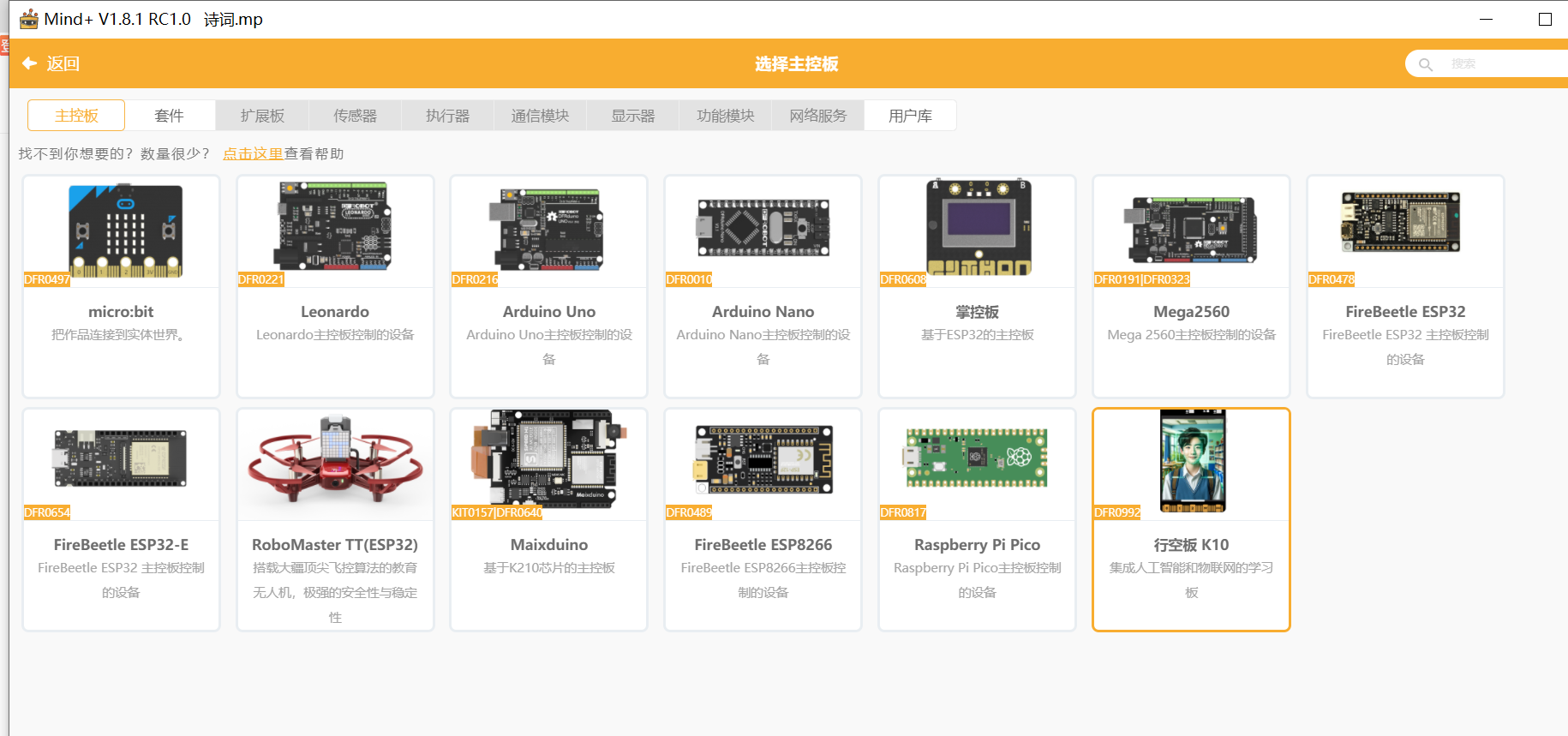Focus the 搜索 search field
The width and height of the screenshot is (1568, 736).
point(1487,64)
